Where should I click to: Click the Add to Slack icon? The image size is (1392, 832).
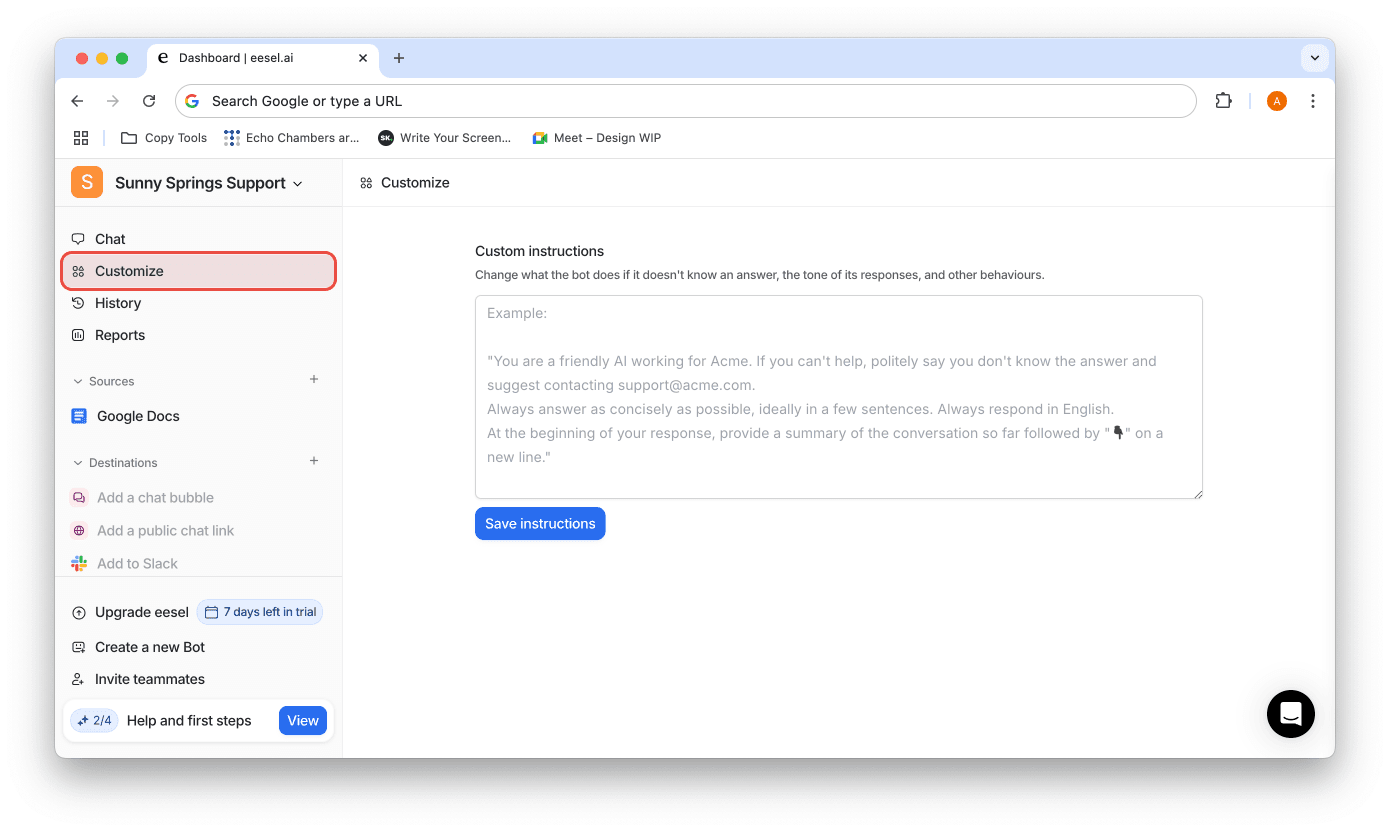(79, 564)
